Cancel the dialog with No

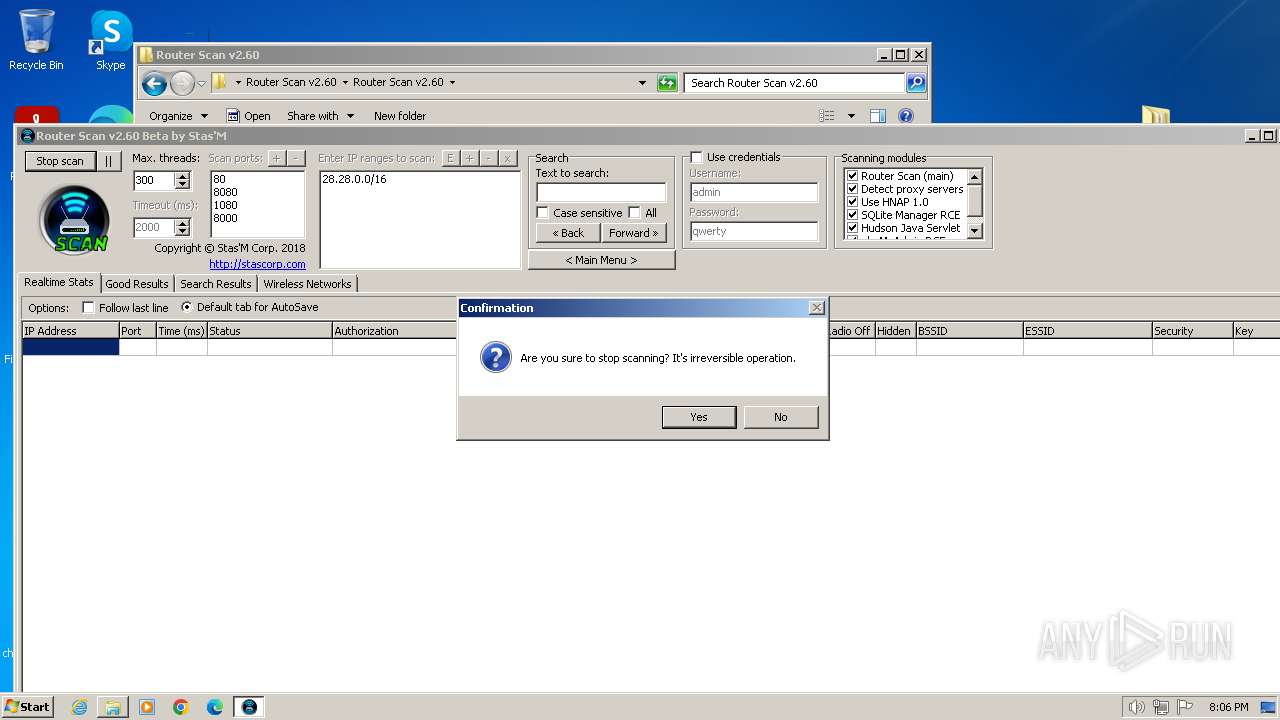coord(781,417)
